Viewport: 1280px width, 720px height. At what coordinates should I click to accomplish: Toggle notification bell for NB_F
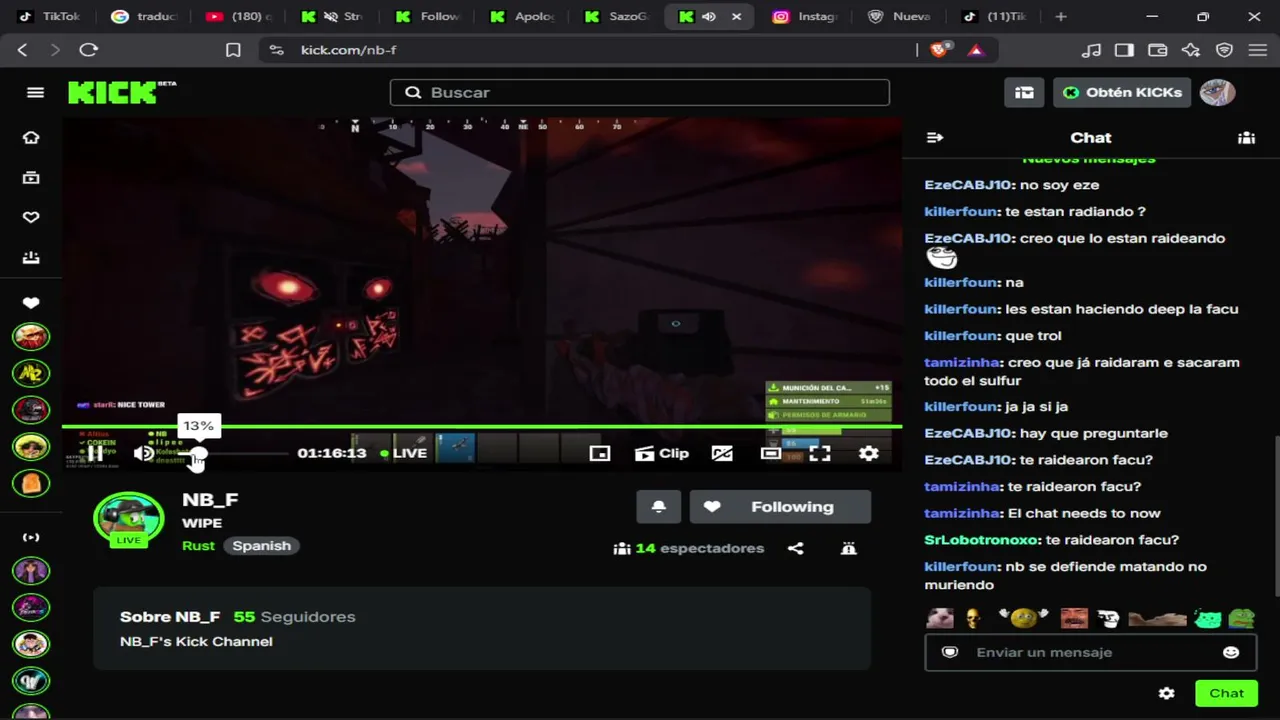click(659, 507)
